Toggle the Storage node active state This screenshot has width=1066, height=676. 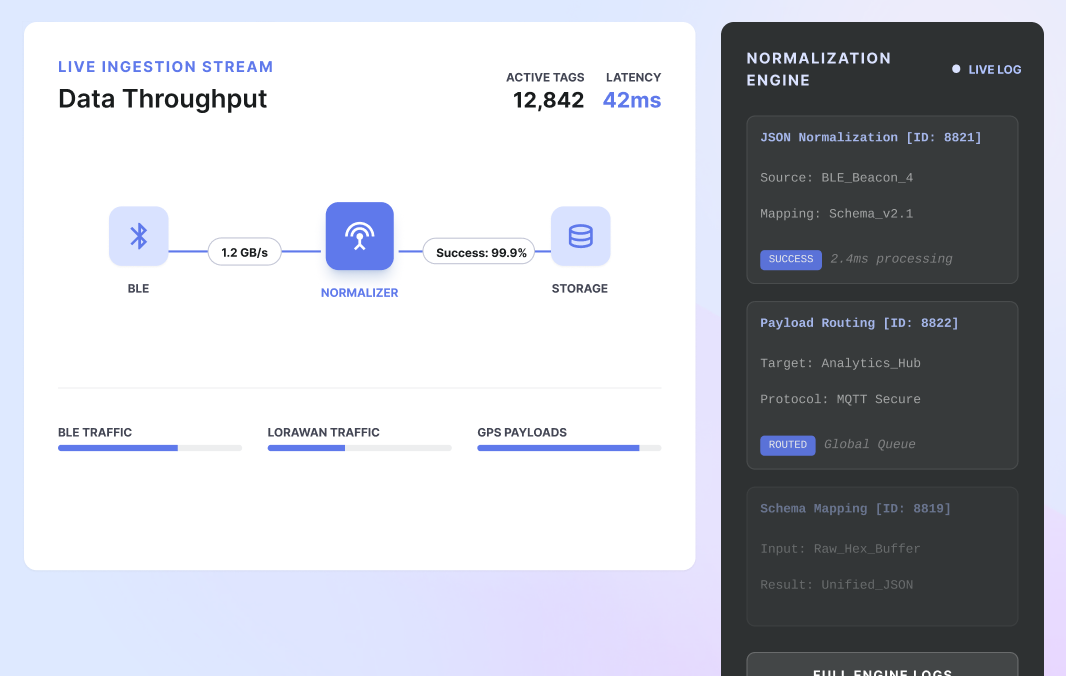(580, 236)
